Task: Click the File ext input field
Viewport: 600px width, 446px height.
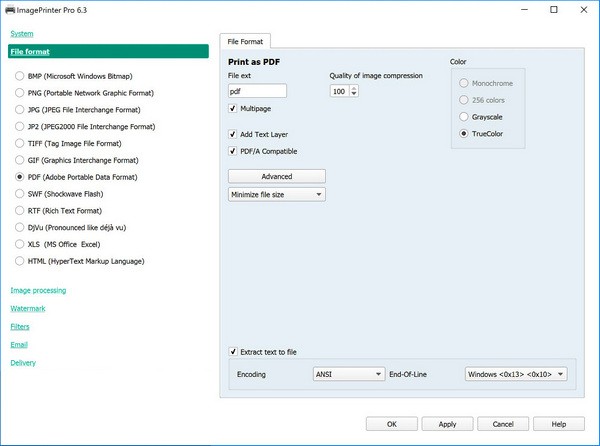Action: (x=257, y=91)
